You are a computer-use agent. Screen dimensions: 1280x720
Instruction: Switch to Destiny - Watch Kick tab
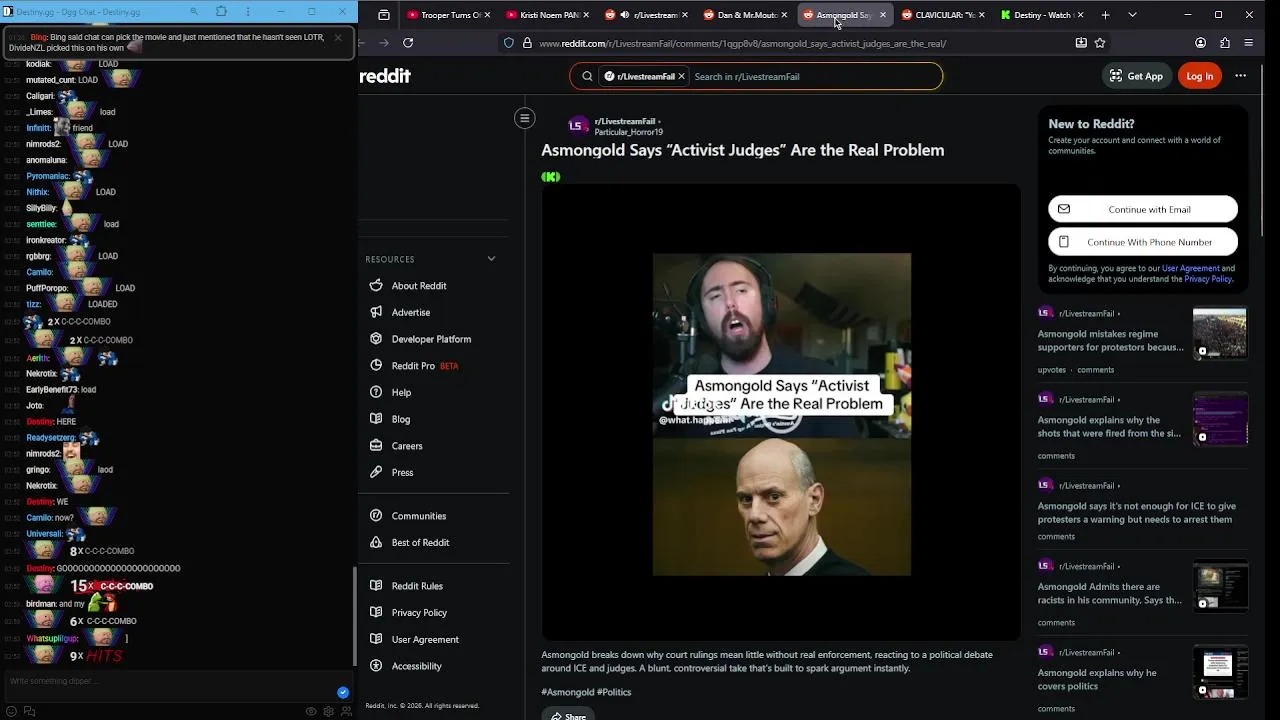(1040, 15)
